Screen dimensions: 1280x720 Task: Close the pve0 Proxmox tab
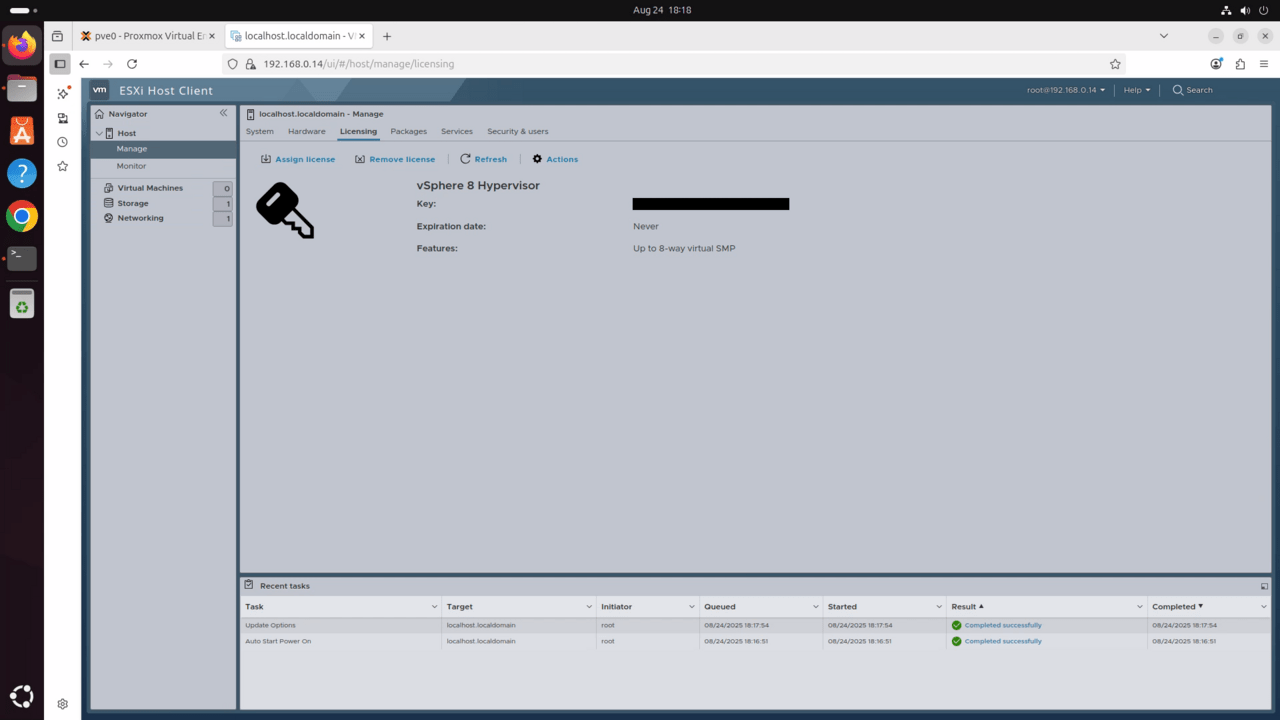pos(211,36)
